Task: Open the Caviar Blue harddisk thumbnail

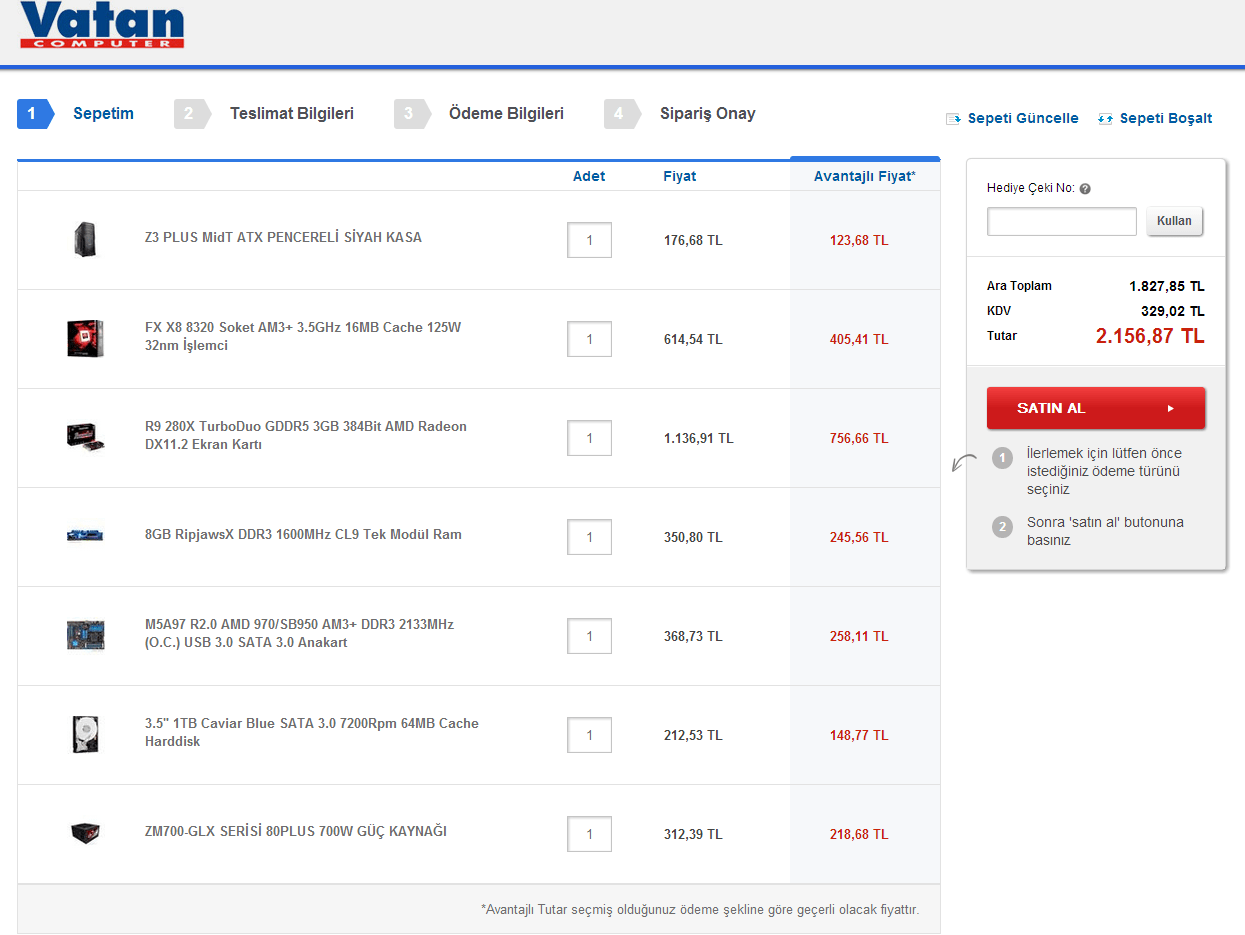Action: 85,733
